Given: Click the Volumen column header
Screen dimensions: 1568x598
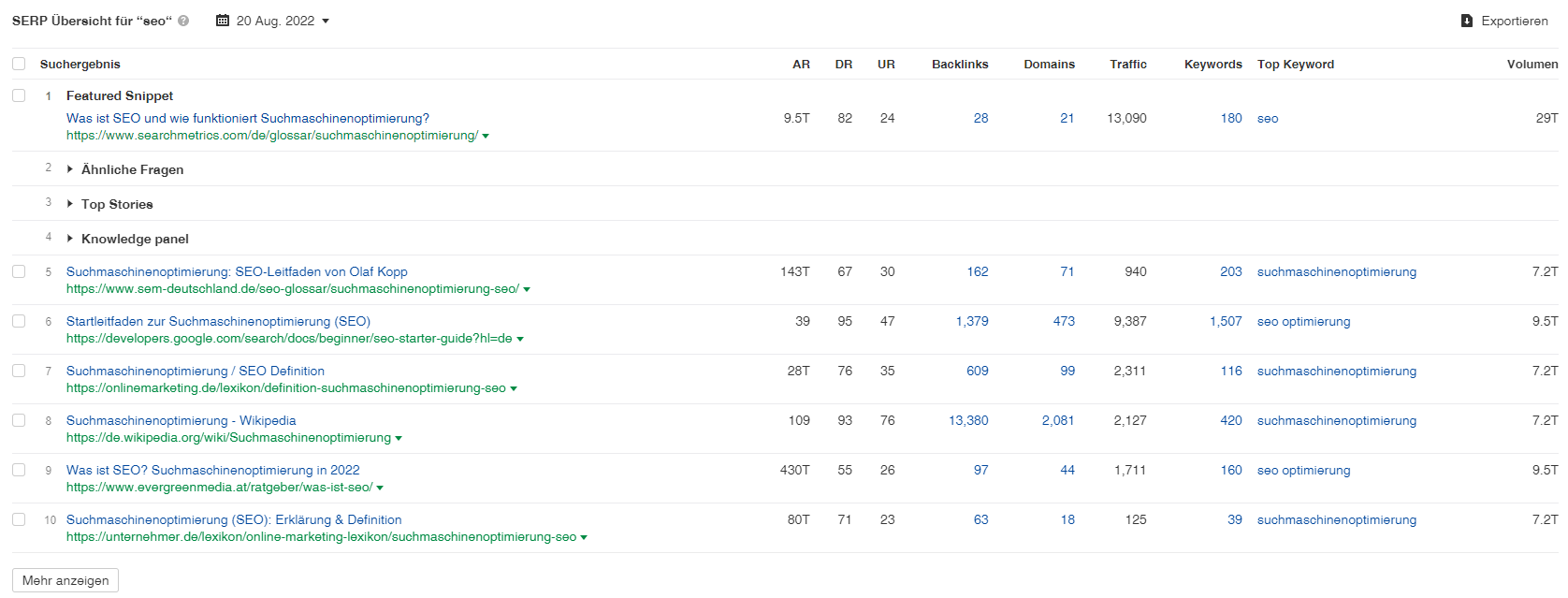Looking at the screenshot, I should pyautogui.click(x=1532, y=64).
